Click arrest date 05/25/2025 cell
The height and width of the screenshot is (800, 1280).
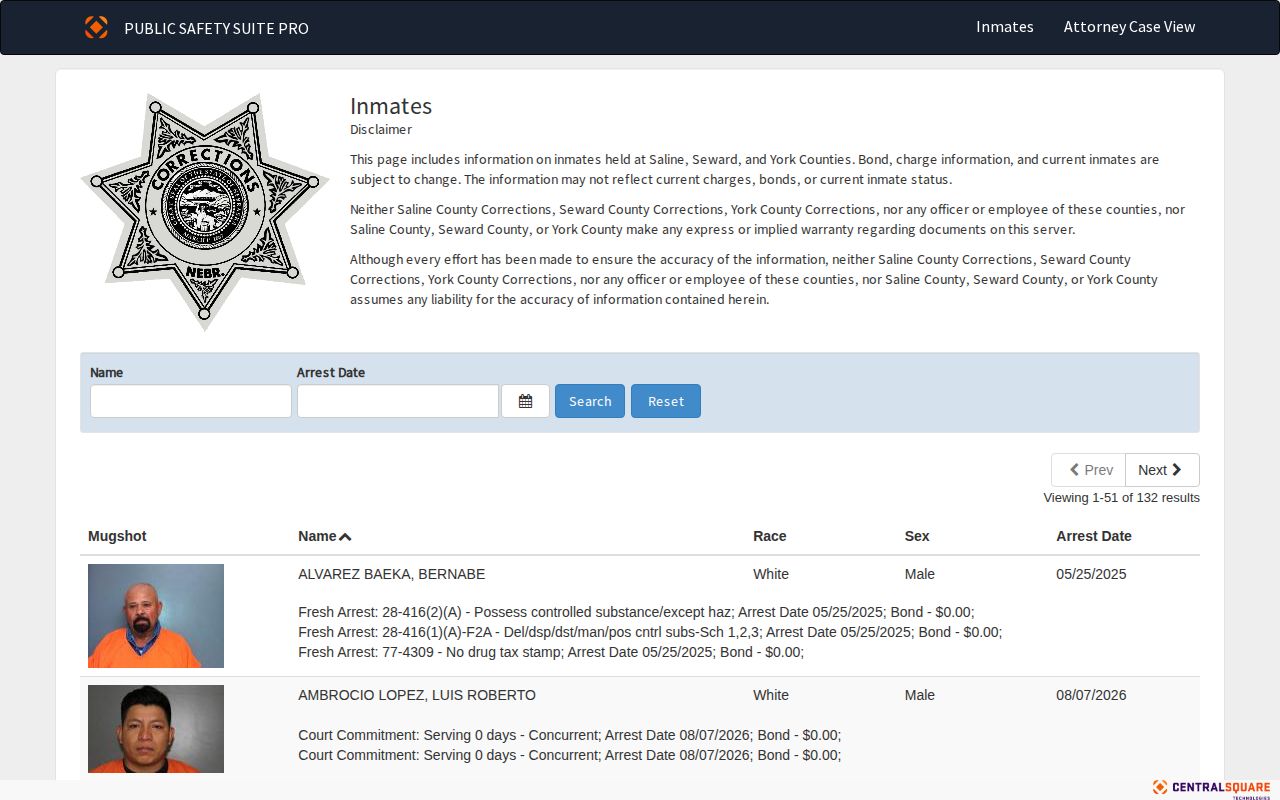(x=1091, y=574)
